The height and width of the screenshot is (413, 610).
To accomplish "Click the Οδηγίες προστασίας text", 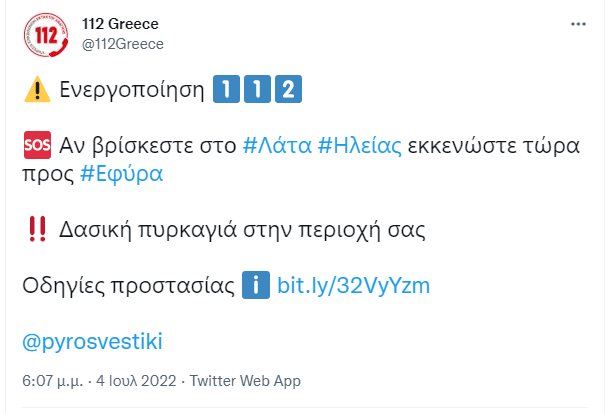I will (x=128, y=286).
